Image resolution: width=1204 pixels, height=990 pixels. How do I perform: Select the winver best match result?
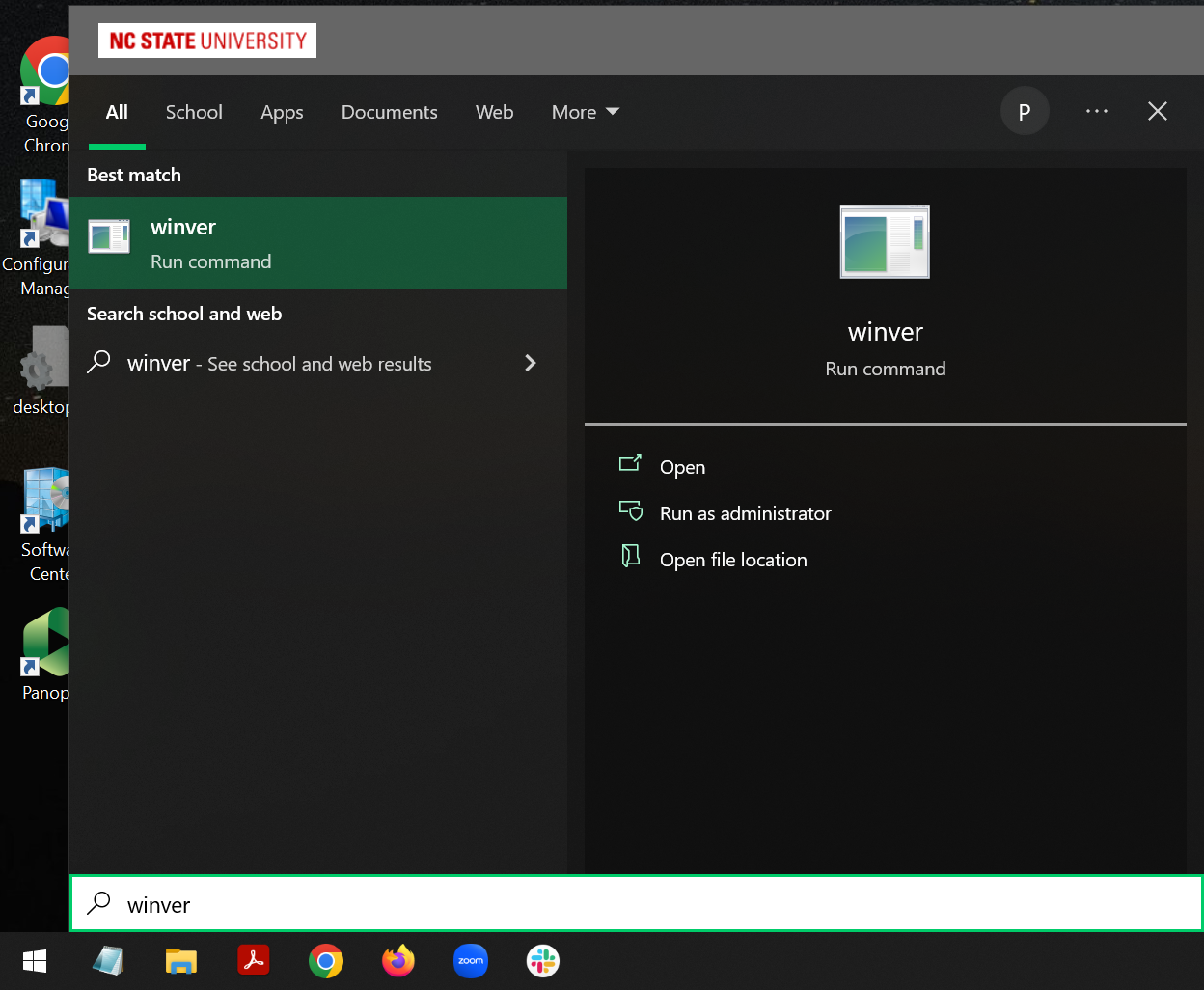318,243
